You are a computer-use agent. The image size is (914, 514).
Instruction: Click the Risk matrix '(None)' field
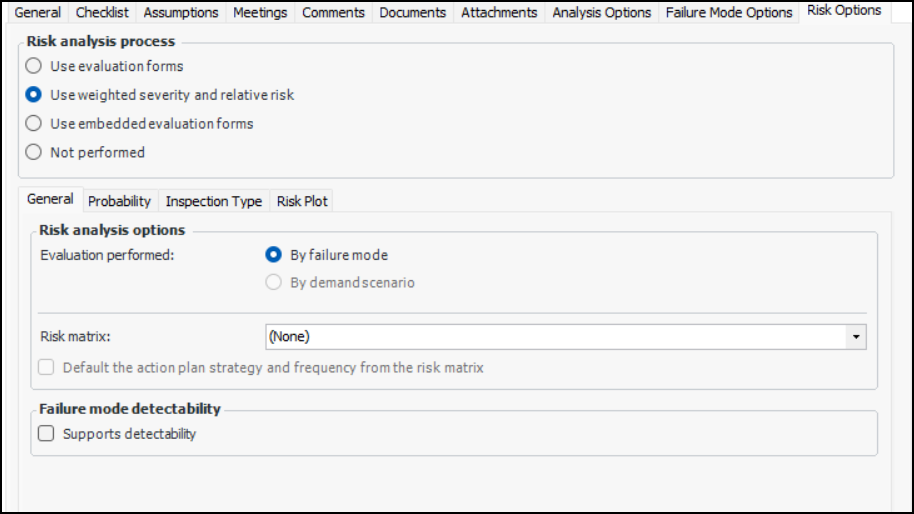pyautogui.click(x=556, y=337)
